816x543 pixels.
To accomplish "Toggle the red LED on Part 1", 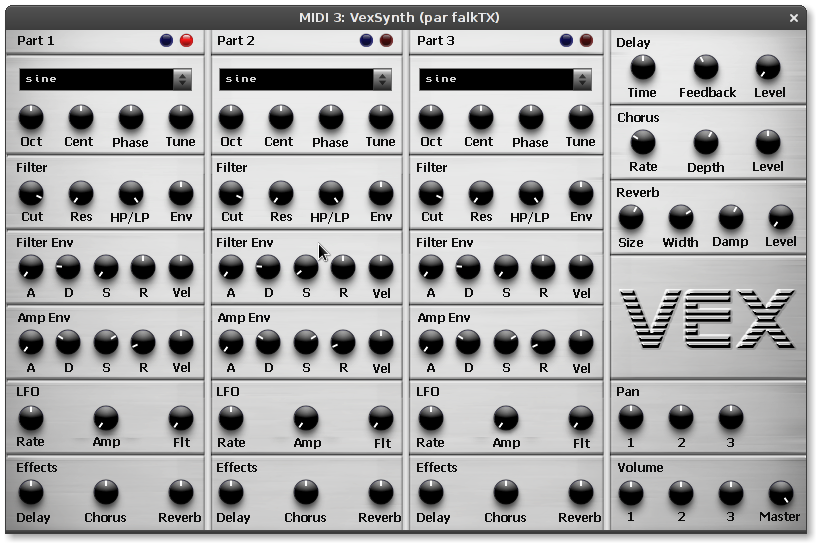I will pyautogui.click(x=186, y=41).
